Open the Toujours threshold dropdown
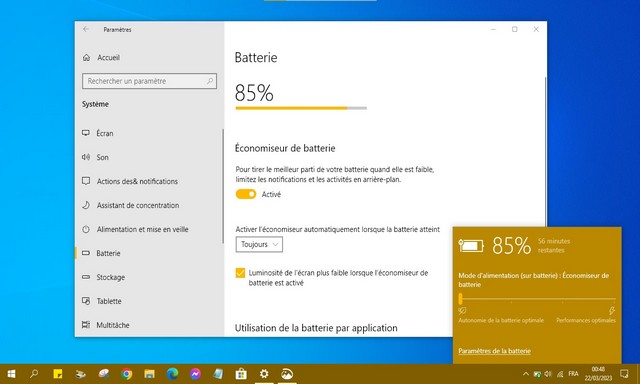Viewport: 640px width, 384px height. (259, 244)
